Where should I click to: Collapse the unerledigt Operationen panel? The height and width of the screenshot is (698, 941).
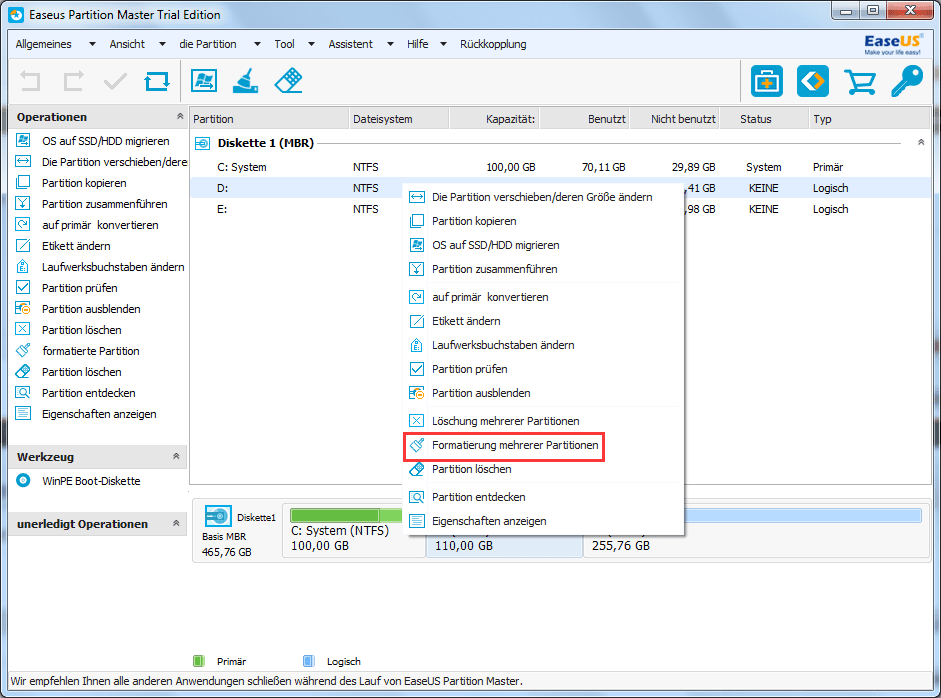pos(176,523)
